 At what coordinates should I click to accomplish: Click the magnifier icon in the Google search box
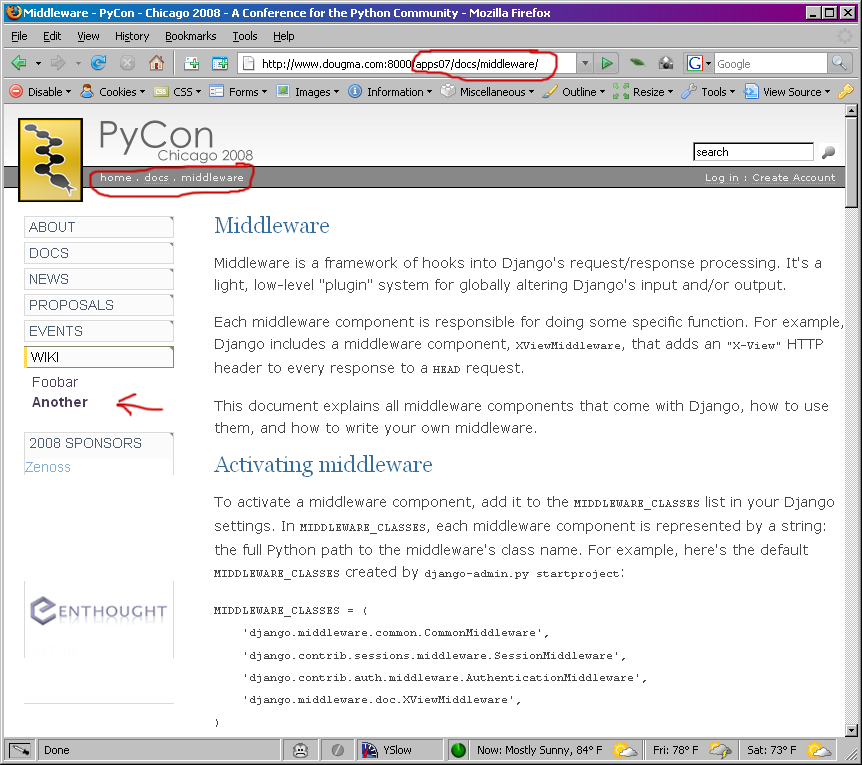tap(840, 63)
